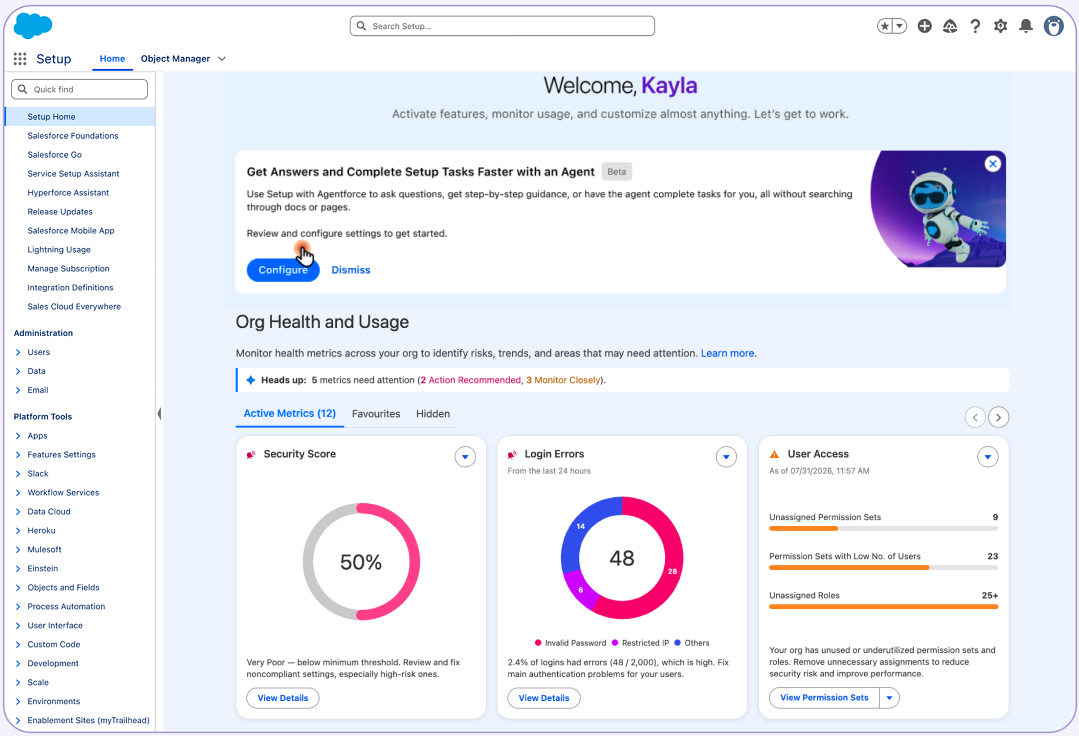Collapse the sidebar using the split handle
This screenshot has width=1079, height=747.
[x=159, y=414]
